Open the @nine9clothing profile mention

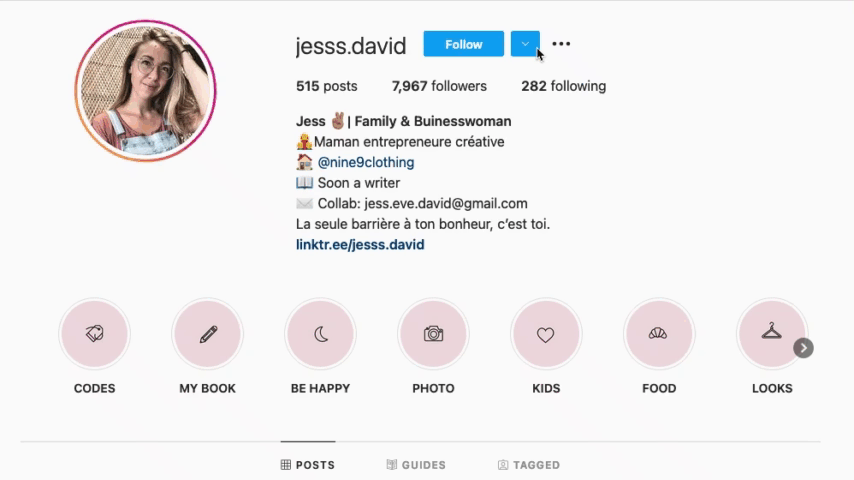pos(366,162)
